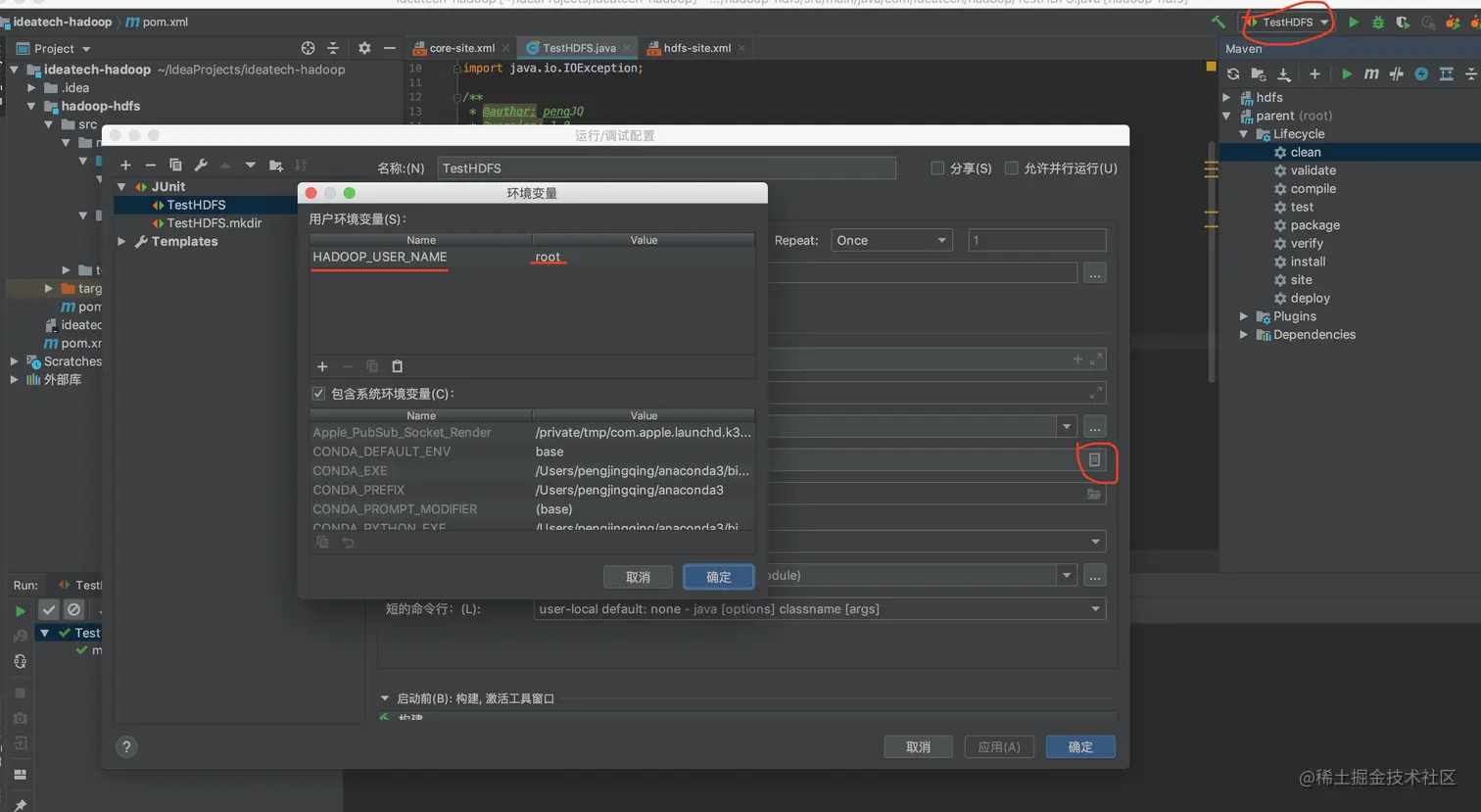Toggle offline mode in Maven toolbar
Viewport: 1481px width, 812px height.
[1397, 74]
